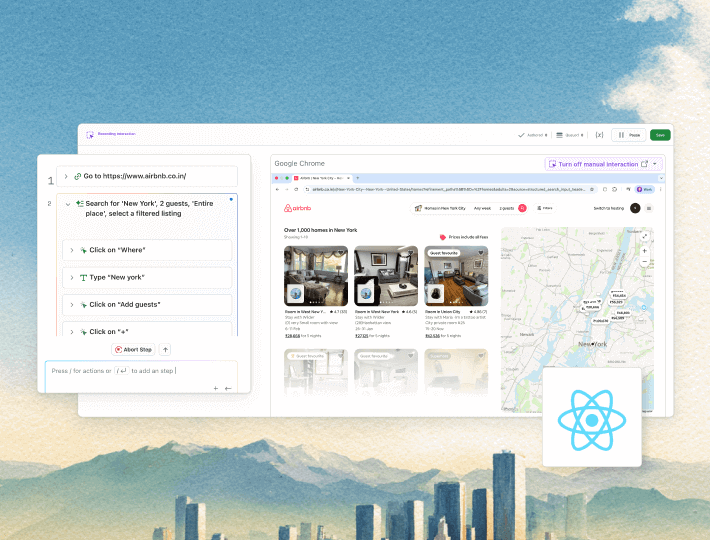Click the green Save button
Screen dimensions: 710x540
(x=660, y=135)
